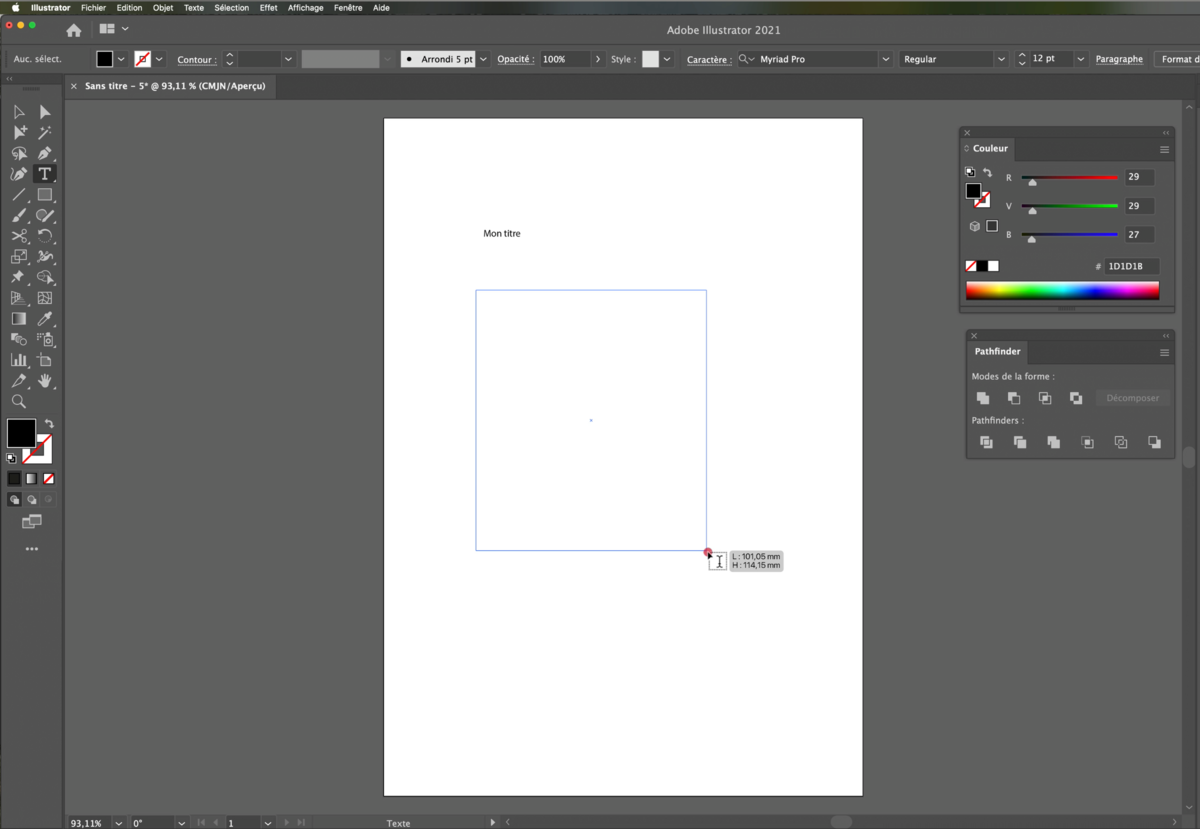The image size is (1200, 829).
Task: Select the Magic Wand tool
Action: point(45,132)
